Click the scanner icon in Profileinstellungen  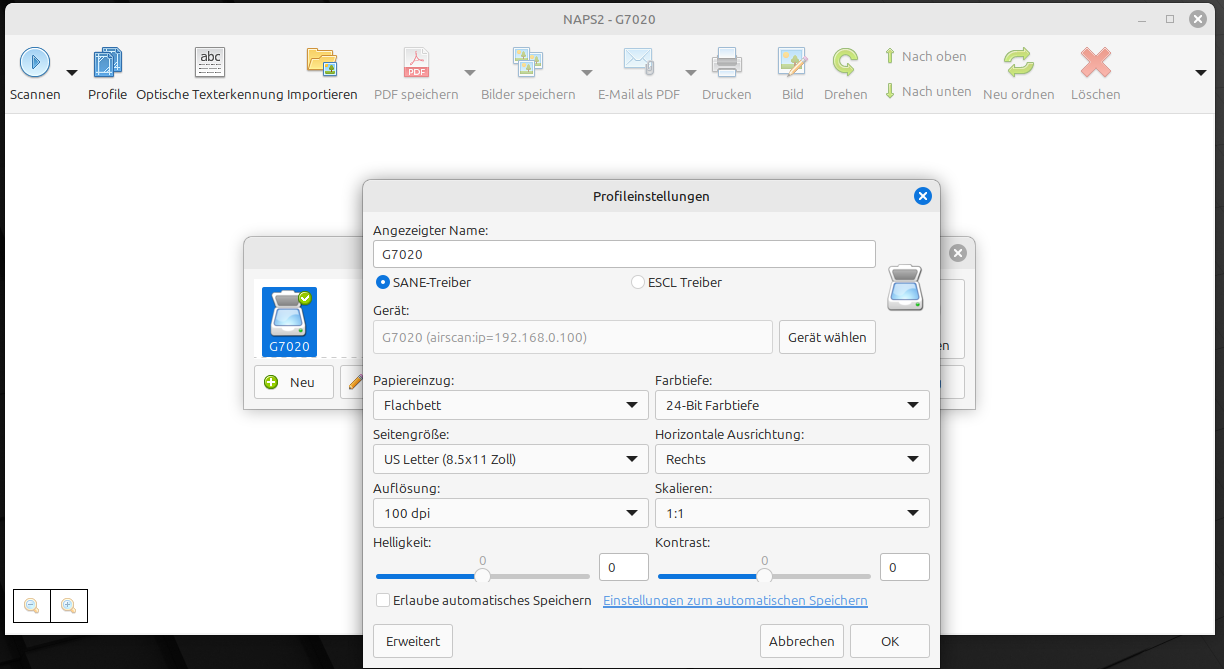point(905,288)
